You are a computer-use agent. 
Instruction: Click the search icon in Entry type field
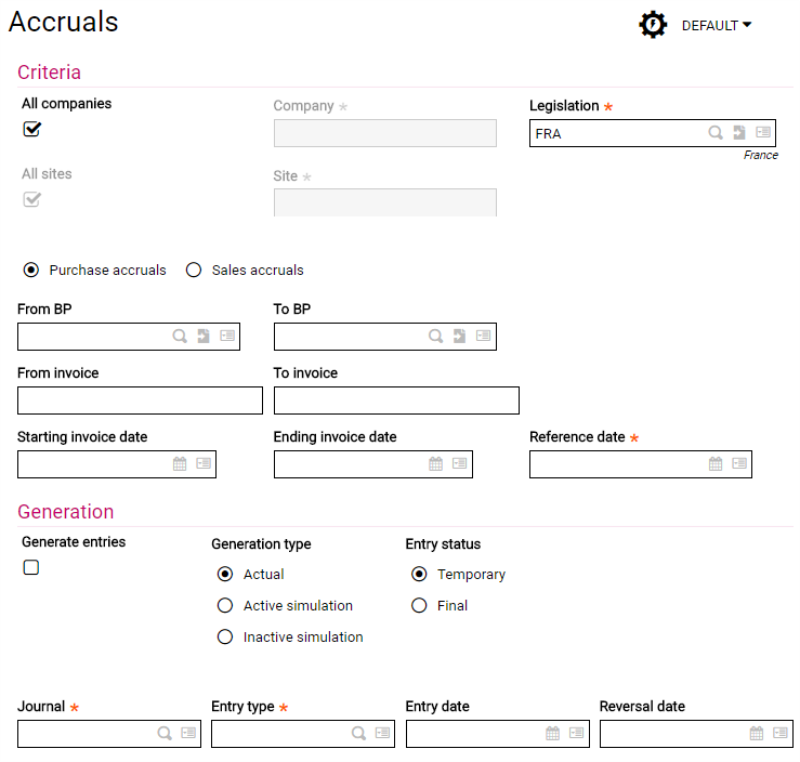(x=358, y=733)
